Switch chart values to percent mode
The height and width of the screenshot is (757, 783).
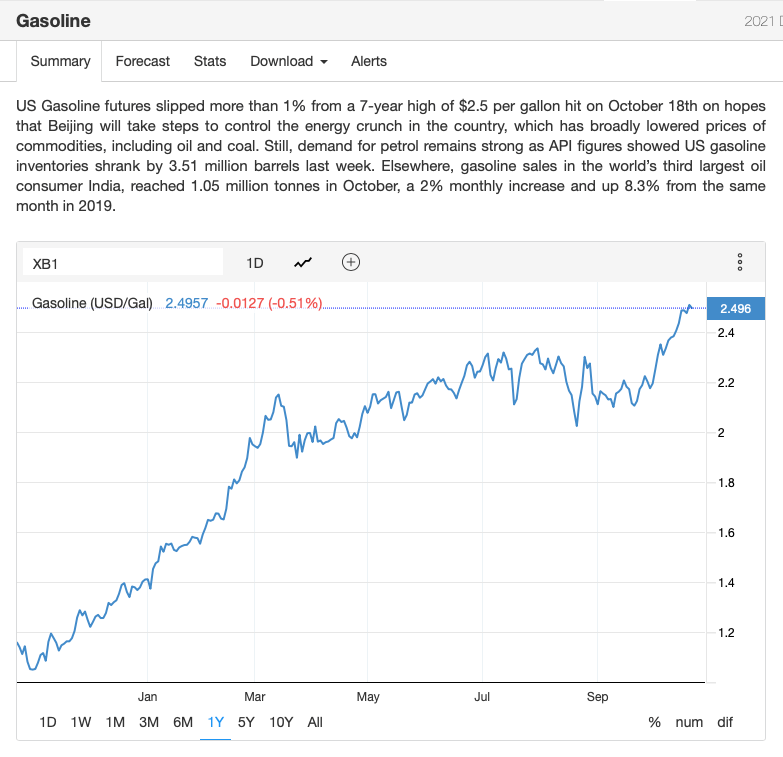point(655,722)
